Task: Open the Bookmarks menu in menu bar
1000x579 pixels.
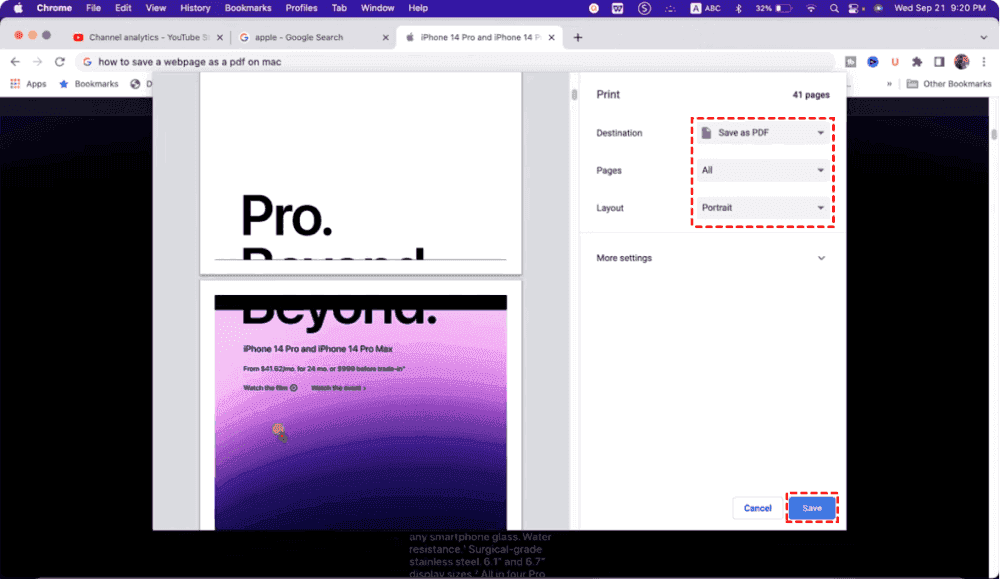Action: [248, 8]
